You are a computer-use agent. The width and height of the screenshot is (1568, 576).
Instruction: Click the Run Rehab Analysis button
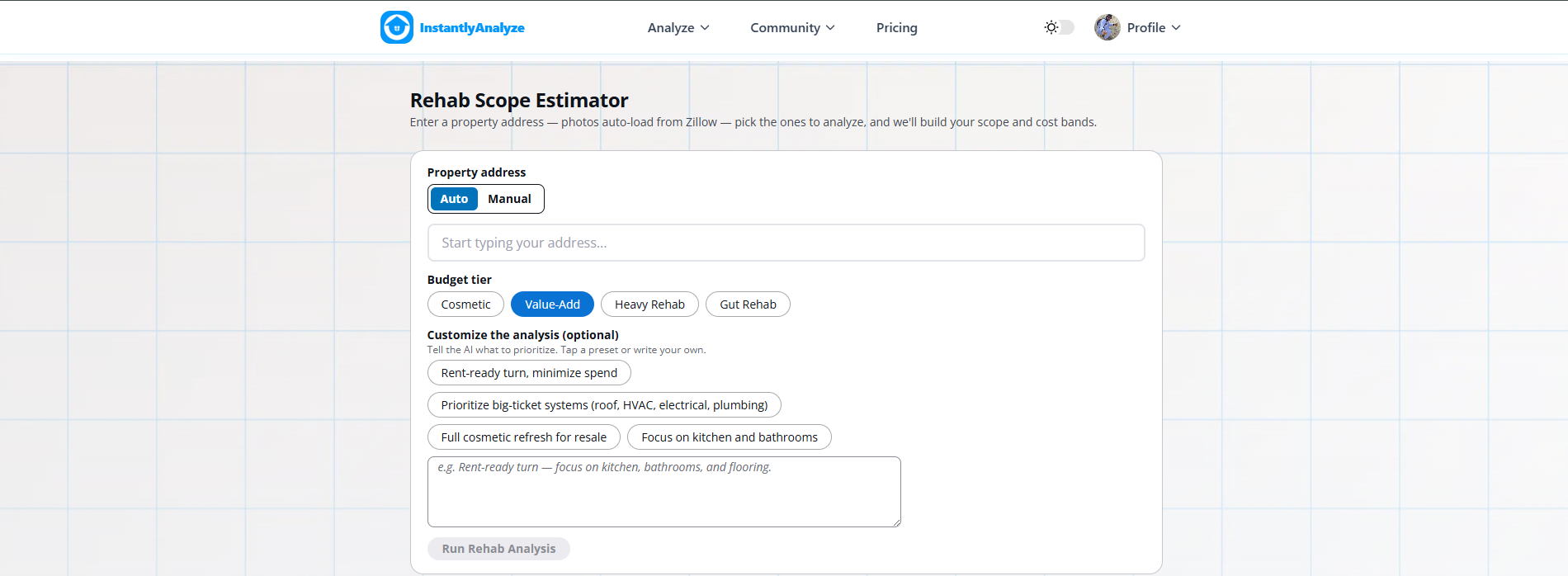(x=498, y=549)
